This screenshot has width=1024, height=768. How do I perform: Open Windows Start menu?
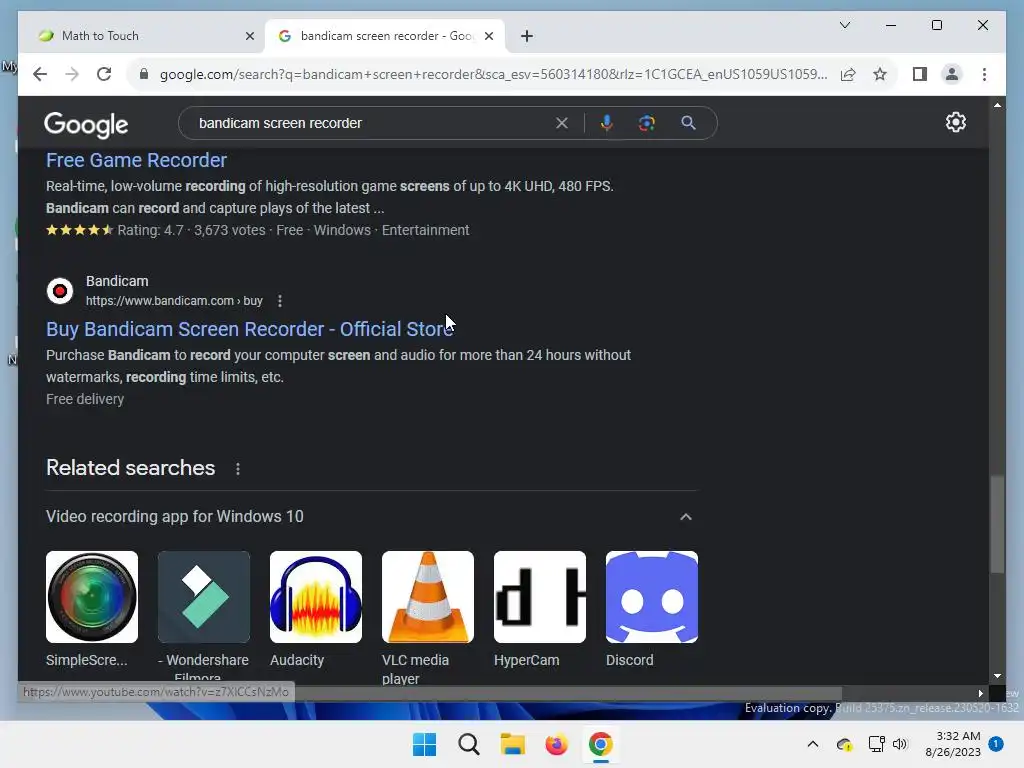click(x=424, y=744)
